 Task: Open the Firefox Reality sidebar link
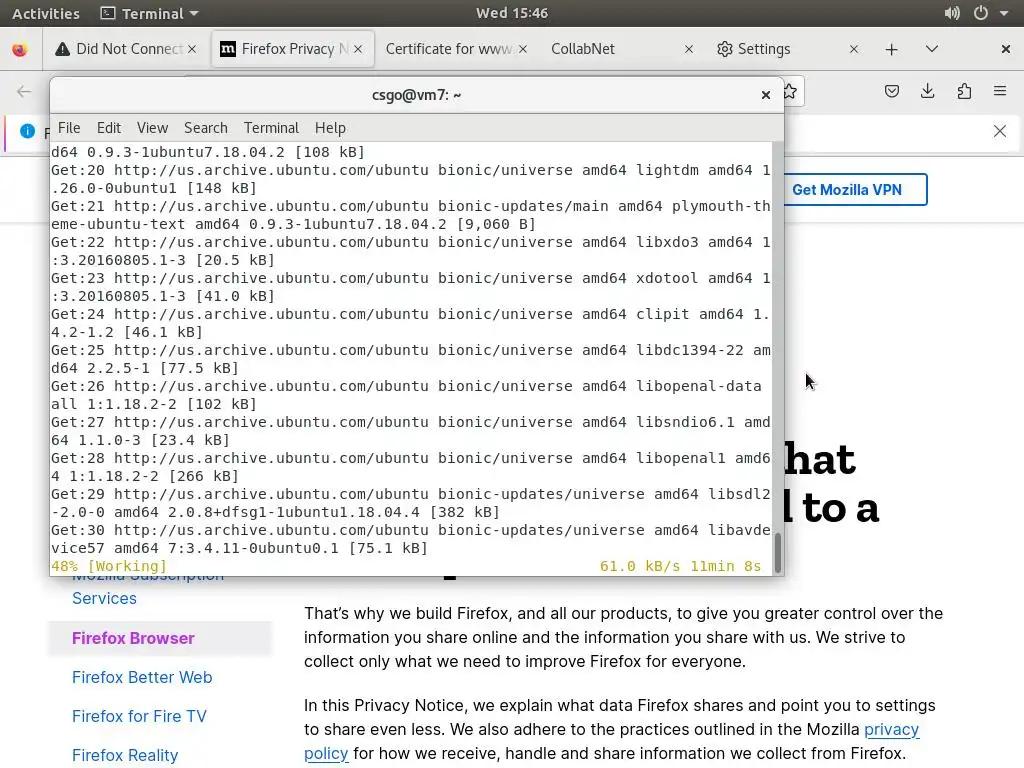pos(125,756)
